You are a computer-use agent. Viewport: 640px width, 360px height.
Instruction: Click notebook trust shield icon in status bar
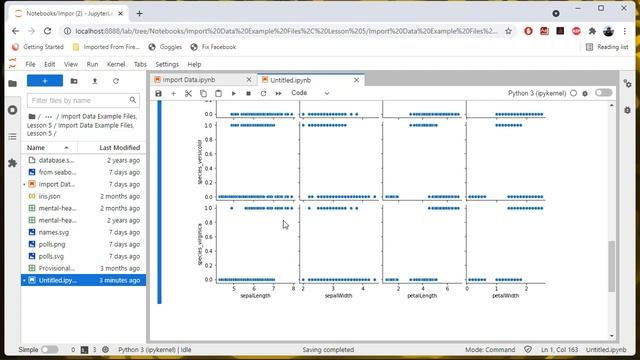pos(528,349)
